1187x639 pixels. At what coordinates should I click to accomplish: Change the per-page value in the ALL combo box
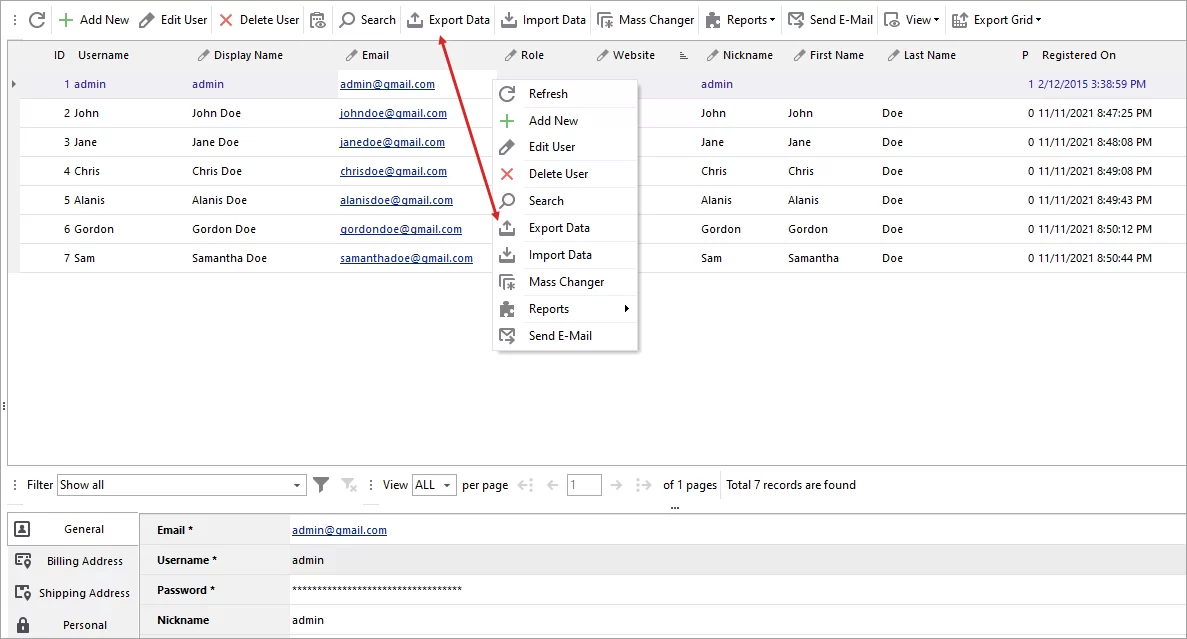pos(433,484)
